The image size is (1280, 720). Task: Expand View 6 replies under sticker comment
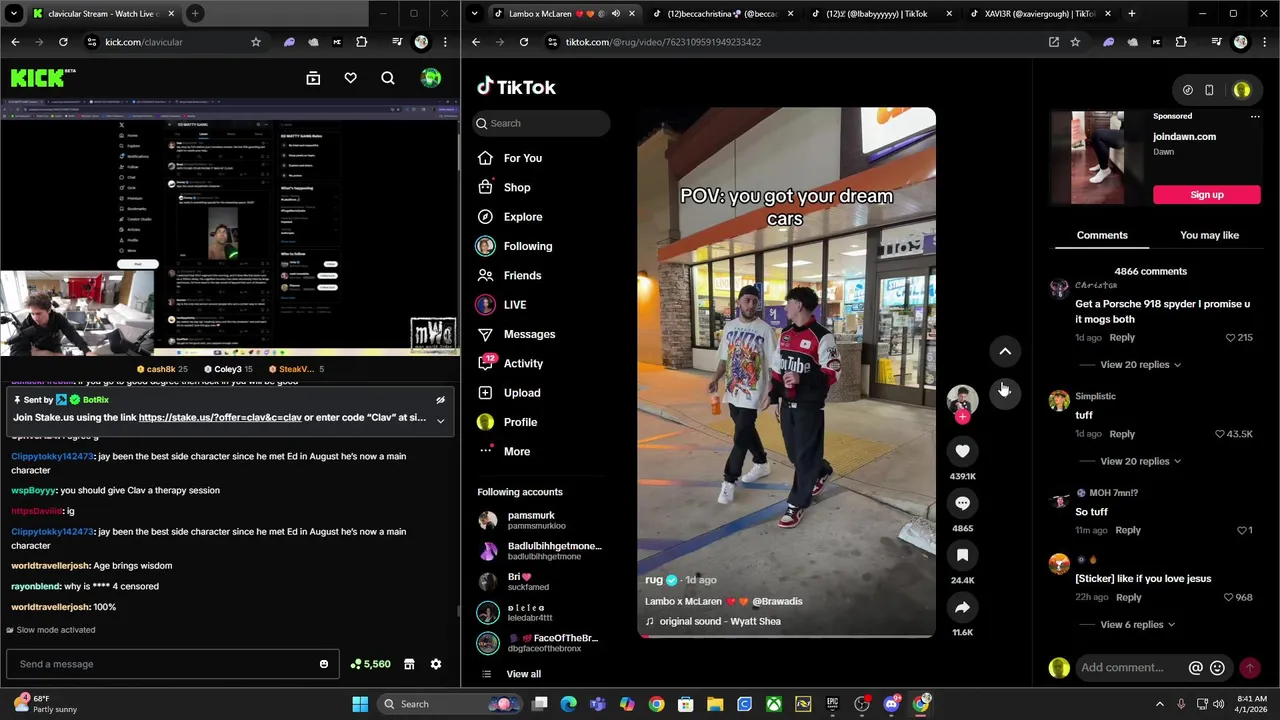tap(1137, 625)
